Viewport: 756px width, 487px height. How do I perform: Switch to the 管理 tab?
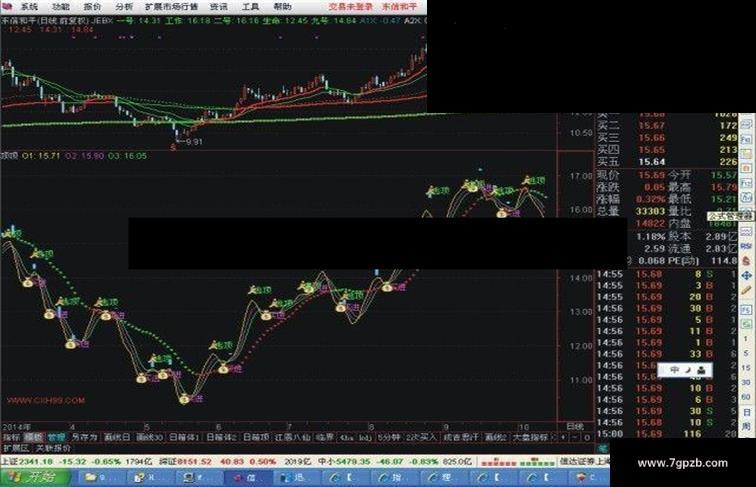click(x=56, y=438)
